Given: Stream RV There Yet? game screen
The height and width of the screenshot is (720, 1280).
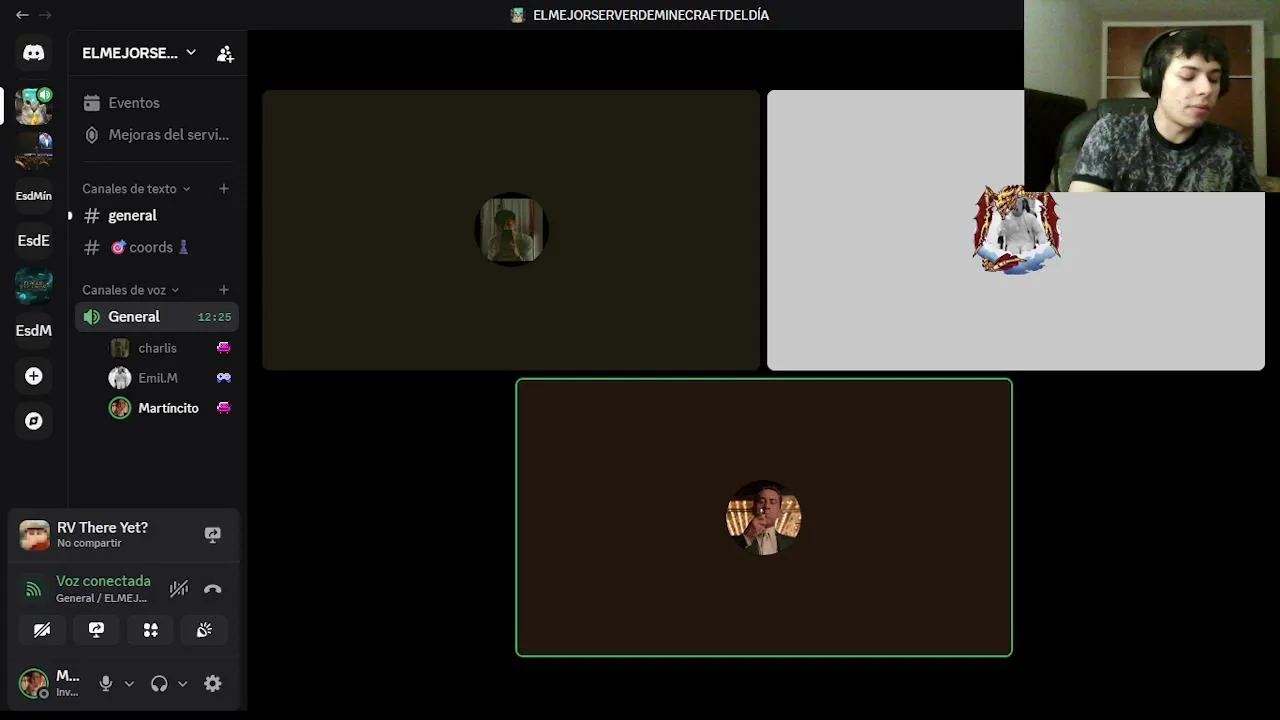Looking at the screenshot, I should [212, 535].
